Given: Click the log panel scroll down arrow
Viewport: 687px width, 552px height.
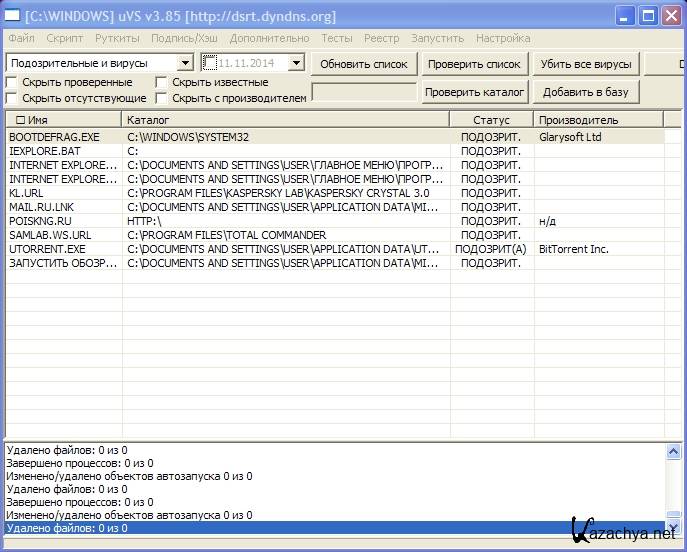Looking at the screenshot, I should coord(674,527).
